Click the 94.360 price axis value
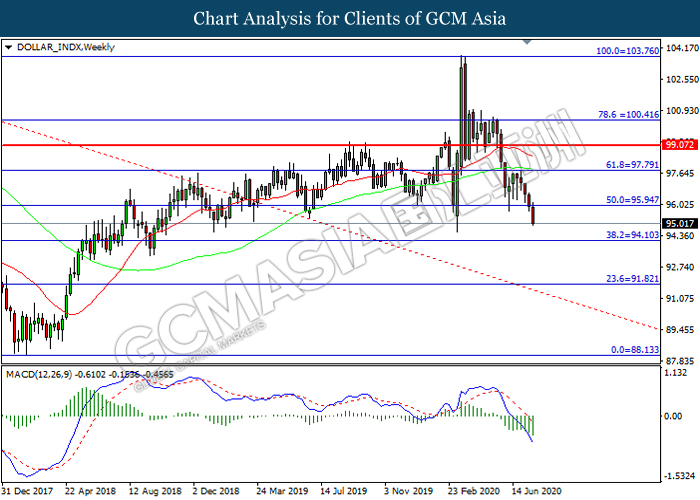 click(x=680, y=236)
